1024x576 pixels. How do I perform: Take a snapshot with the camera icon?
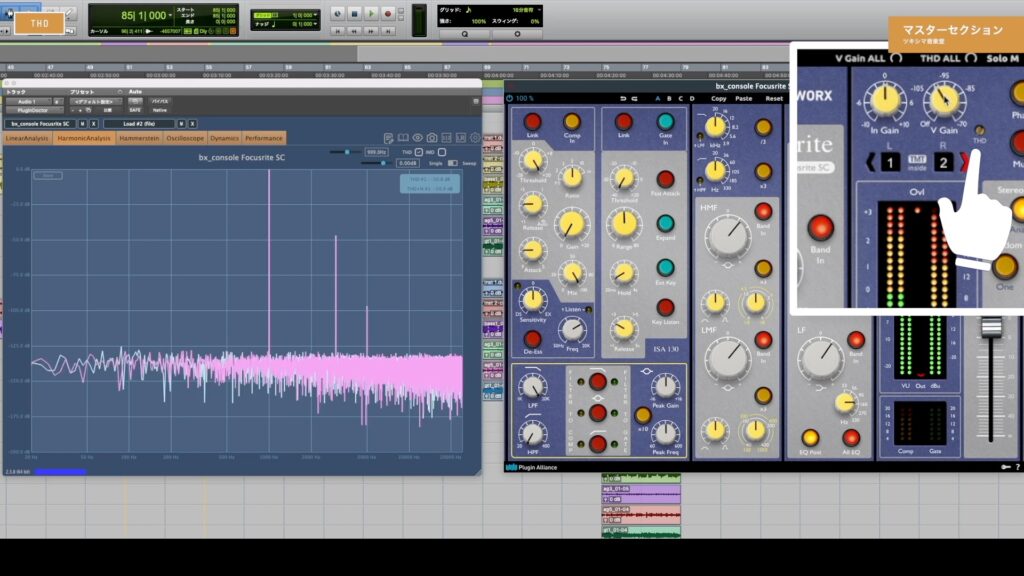(432, 138)
